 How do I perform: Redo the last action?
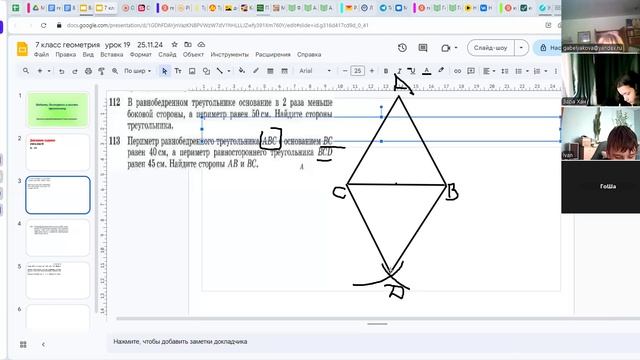pos(75,71)
